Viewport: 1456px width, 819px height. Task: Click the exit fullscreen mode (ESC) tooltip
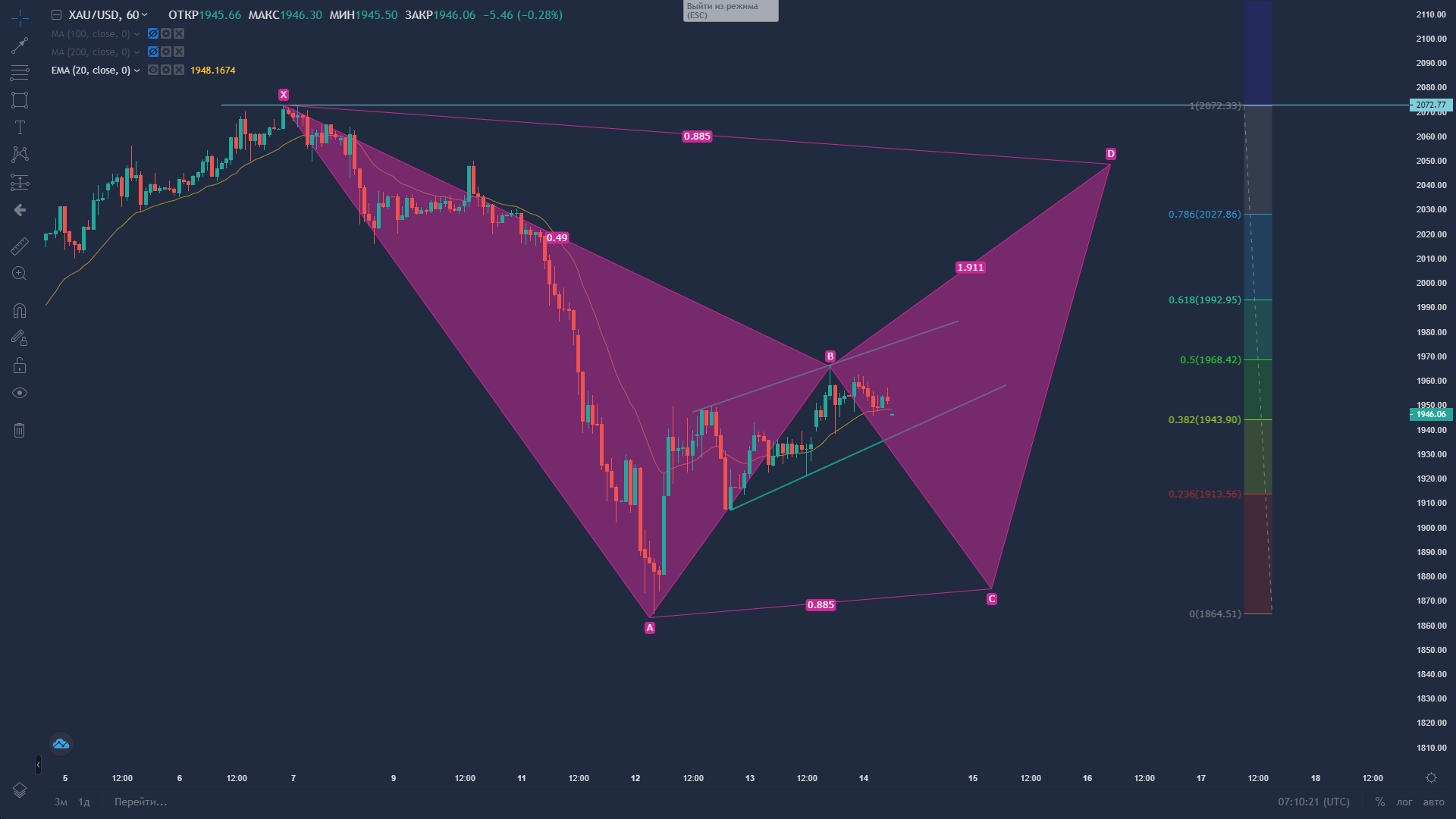click(x=730, y=11)
